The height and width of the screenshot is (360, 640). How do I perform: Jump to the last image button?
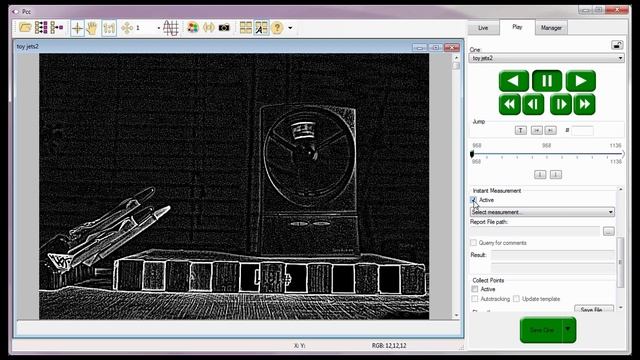(x=550, y=130)
